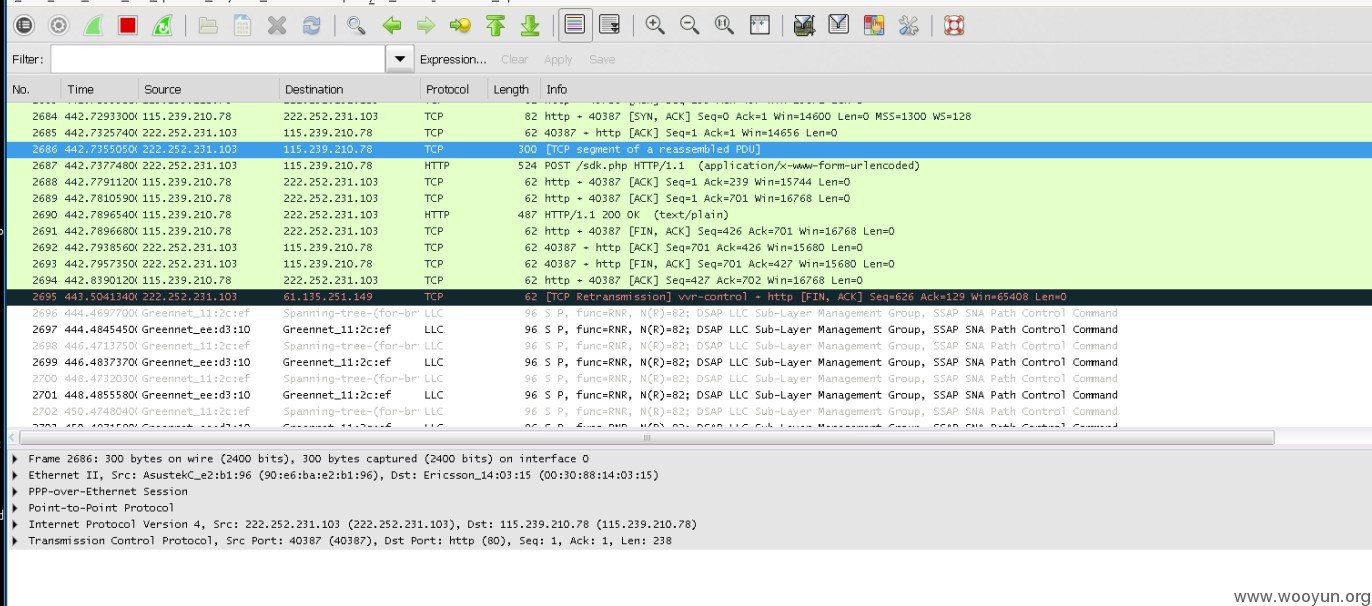This screenshot has width=1372, height=606.
Task: Restart the current capture
Action: coord(162,25)
